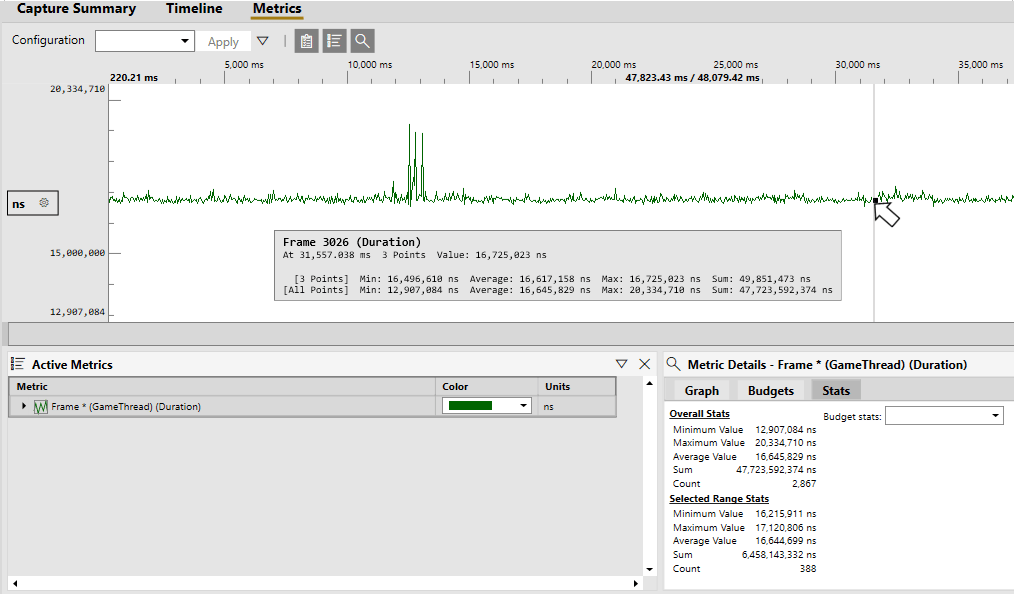
Task: Open Metric Details with the magnifier icon
Action: 363,42
